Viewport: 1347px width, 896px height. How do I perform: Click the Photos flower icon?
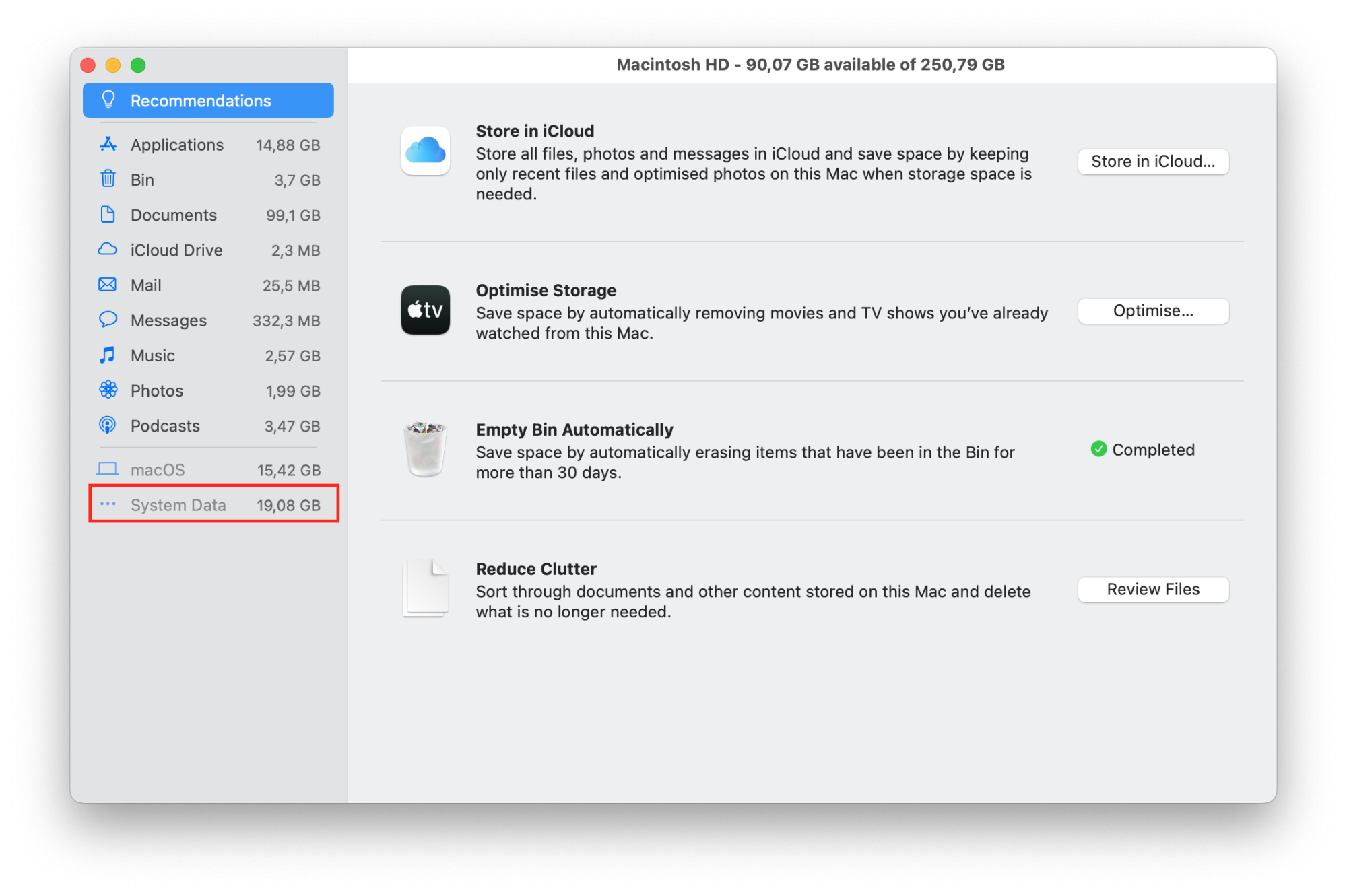coord(108,390)
